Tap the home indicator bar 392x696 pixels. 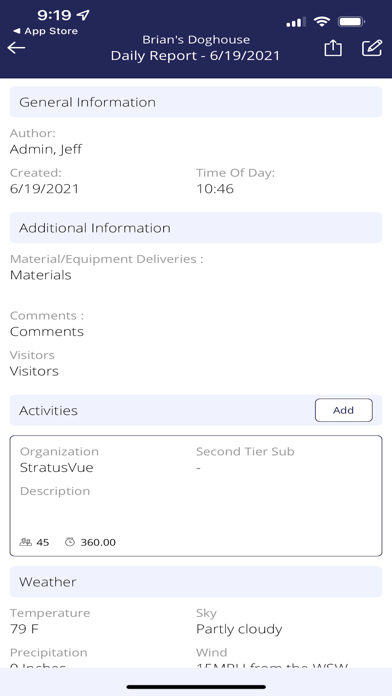pos(196,687)
